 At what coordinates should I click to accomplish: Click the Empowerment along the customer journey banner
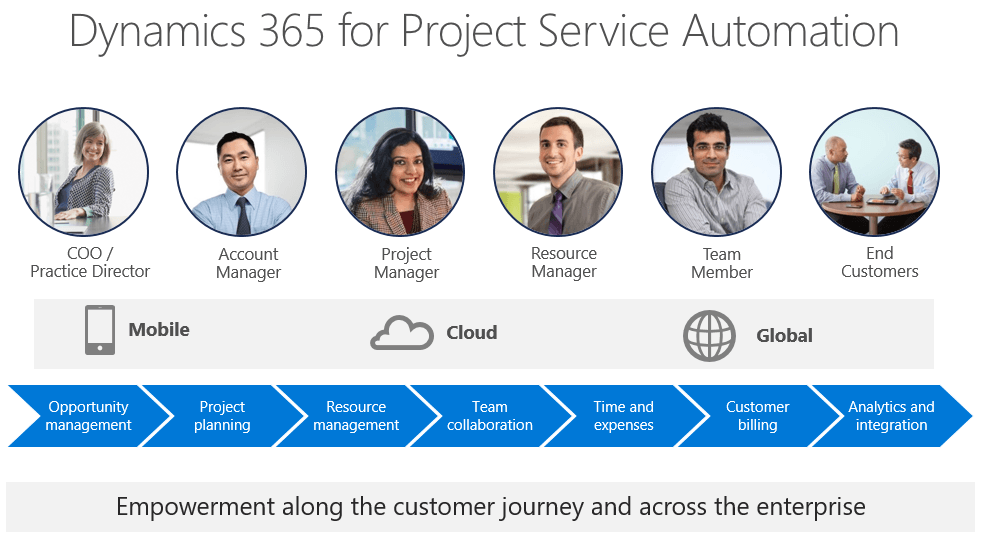coord(490,507)
